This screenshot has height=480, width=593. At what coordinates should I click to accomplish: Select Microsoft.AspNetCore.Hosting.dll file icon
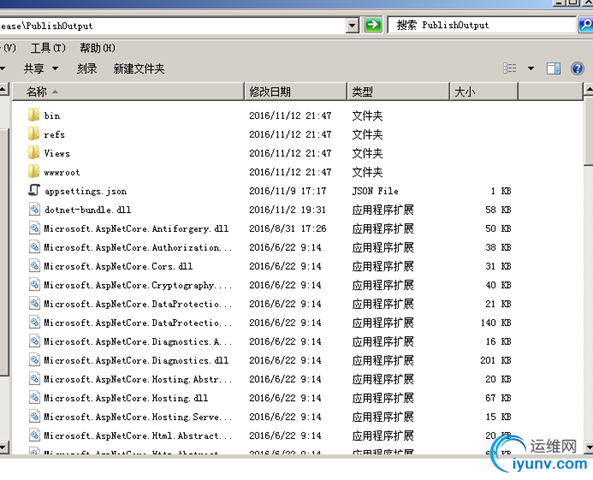(x=34, y=398)
